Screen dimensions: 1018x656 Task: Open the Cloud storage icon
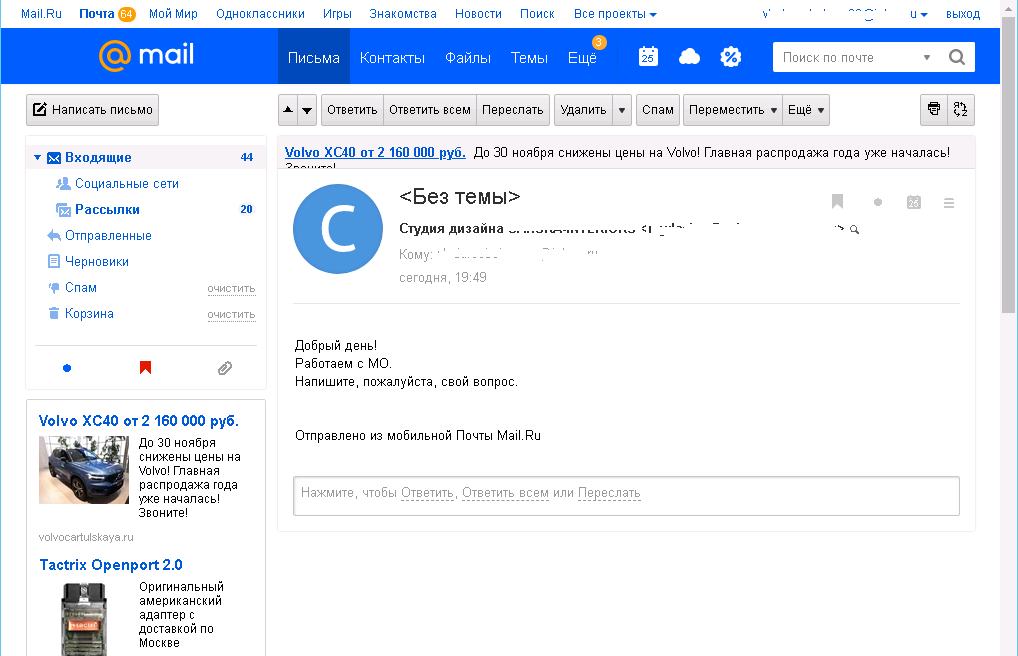[689, 57]
